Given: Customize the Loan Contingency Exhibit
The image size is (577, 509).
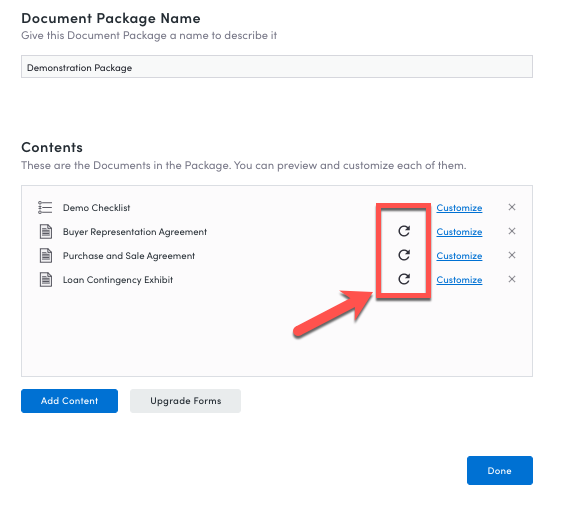Looking at the screenshot, I should click(459, 279).
